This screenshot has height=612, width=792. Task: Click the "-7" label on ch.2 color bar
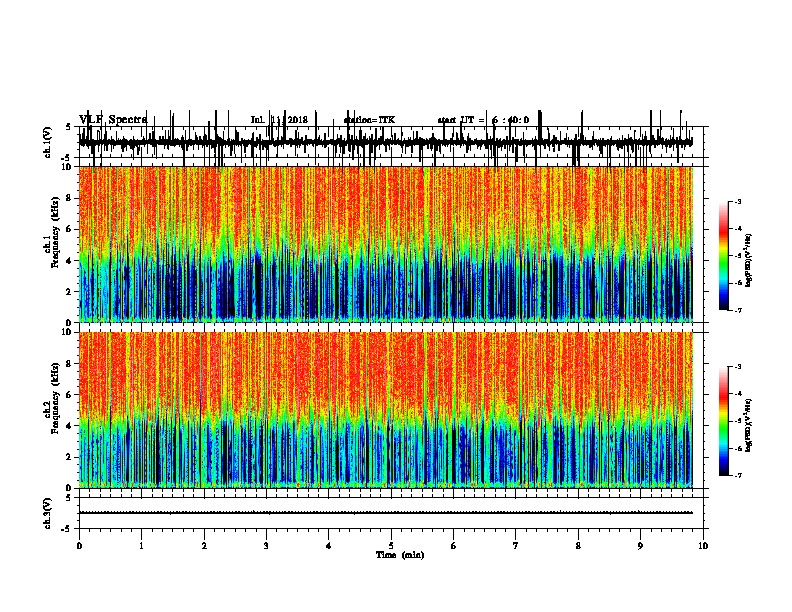click(737, 475)
